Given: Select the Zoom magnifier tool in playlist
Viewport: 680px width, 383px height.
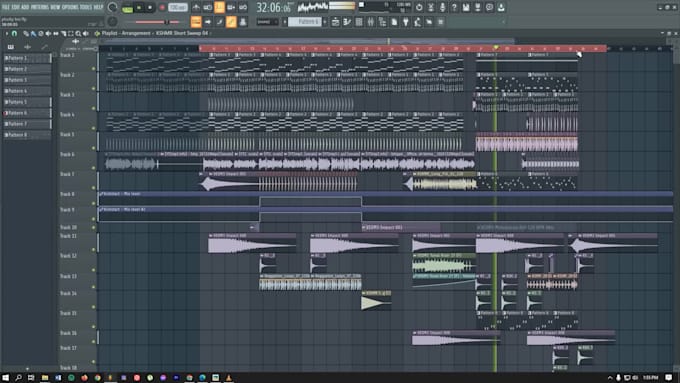Looking at the screenshot, I should 78,33.
